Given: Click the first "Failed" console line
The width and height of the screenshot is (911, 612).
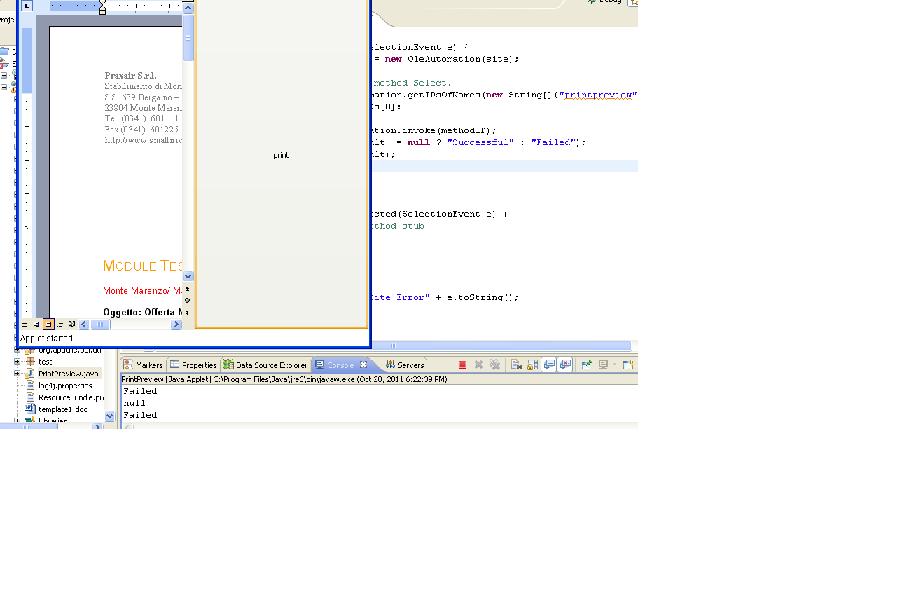Looking at the screenshot, I should [140, 391].
